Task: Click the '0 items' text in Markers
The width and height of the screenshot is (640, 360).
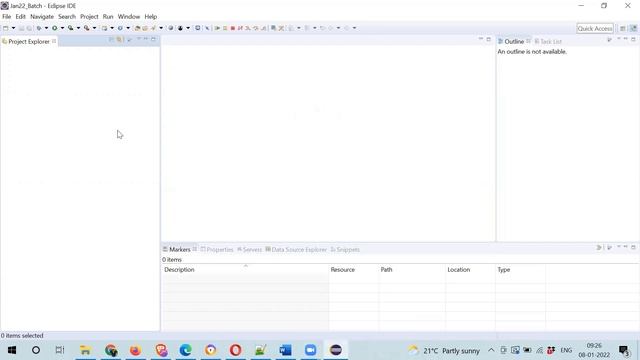Action: click(171, 260)
